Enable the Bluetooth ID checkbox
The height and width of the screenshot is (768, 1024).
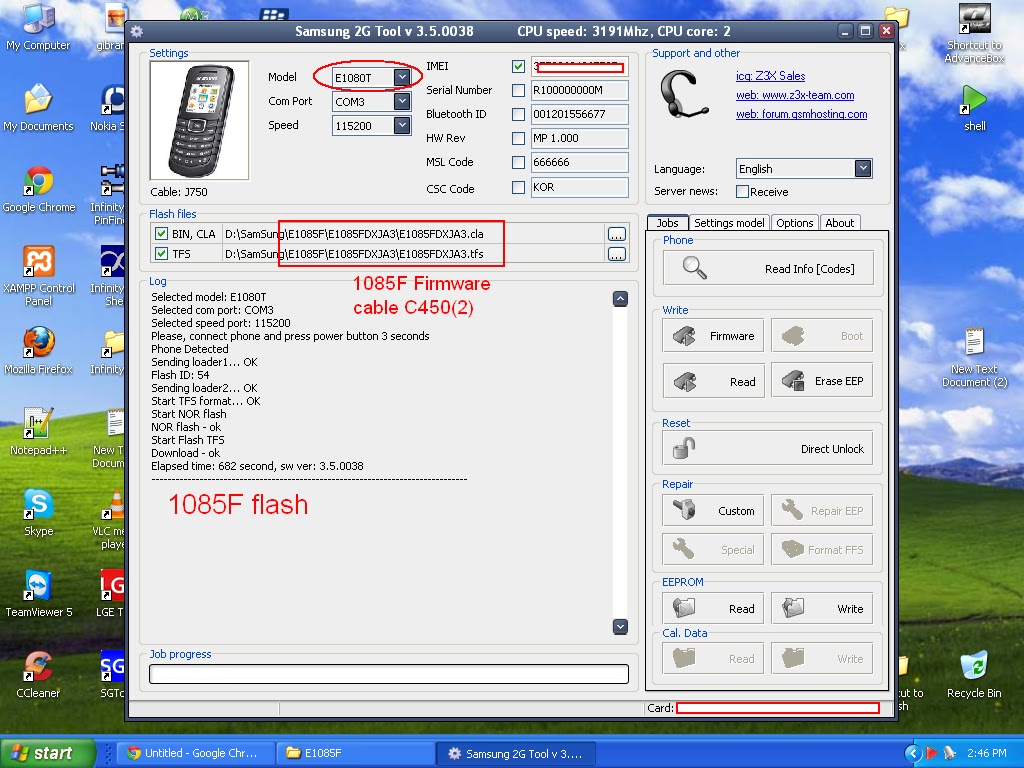(x=519, y=114)
